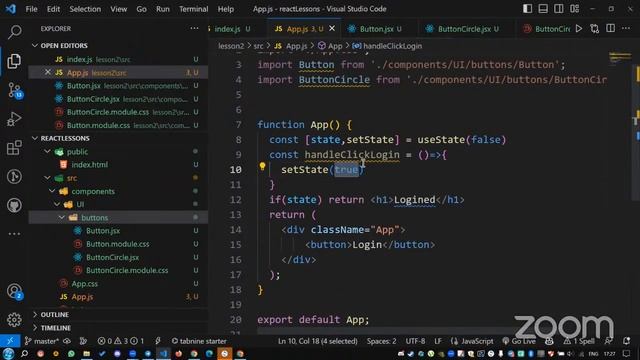Open the Extensions view icon

point(14,147)
